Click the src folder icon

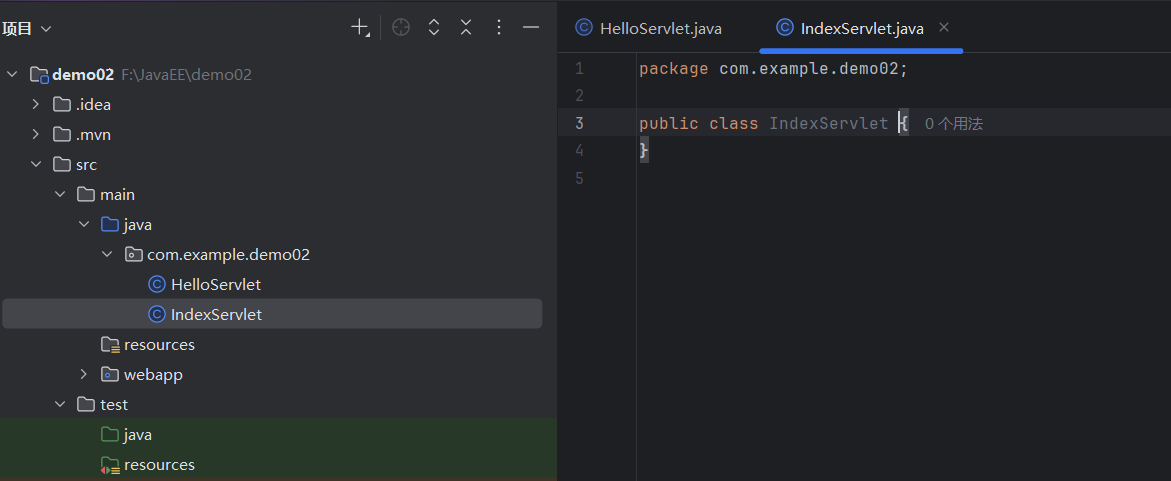tap(62, 164)
